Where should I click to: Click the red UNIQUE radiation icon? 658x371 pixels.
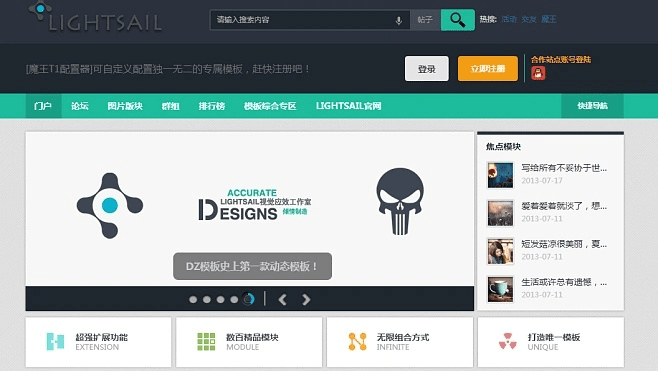pos(508,342)
